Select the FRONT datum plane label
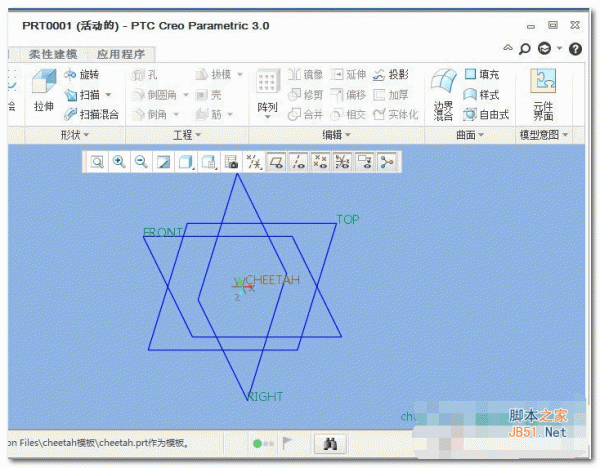This screenshot has width=600, height=468. pos(163,232)
